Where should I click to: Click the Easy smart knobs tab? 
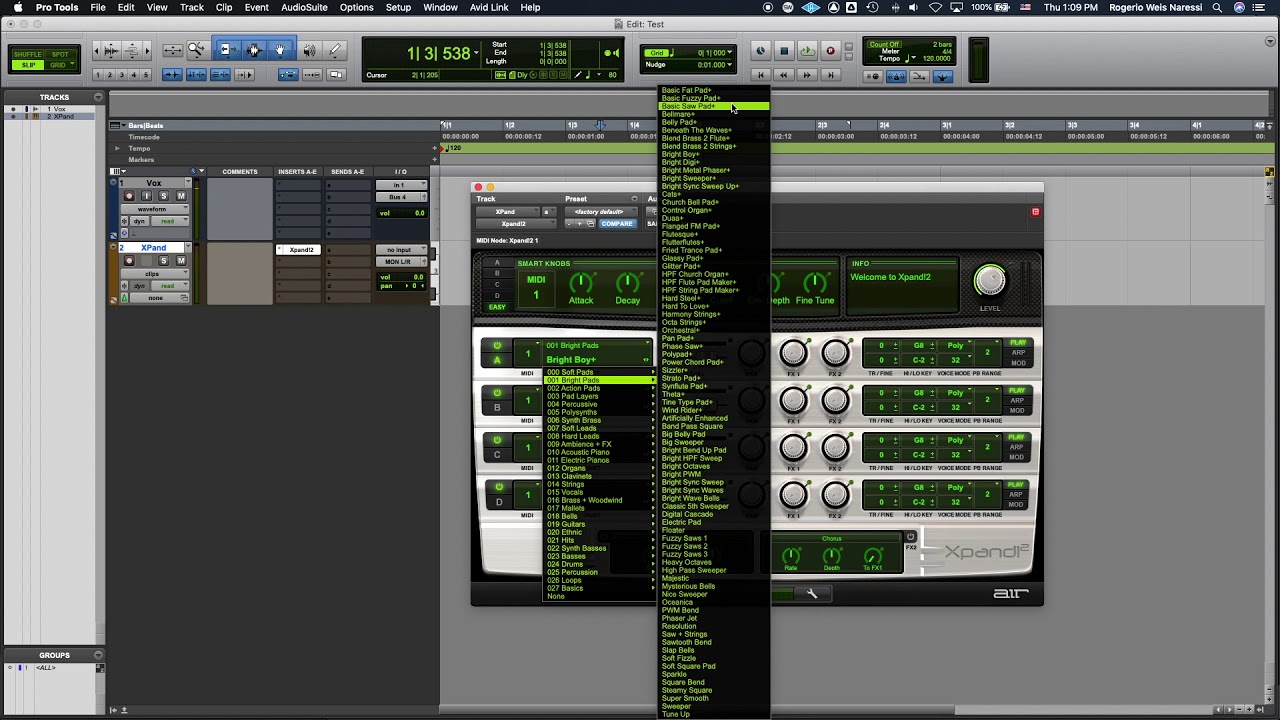tap(497, 307)
